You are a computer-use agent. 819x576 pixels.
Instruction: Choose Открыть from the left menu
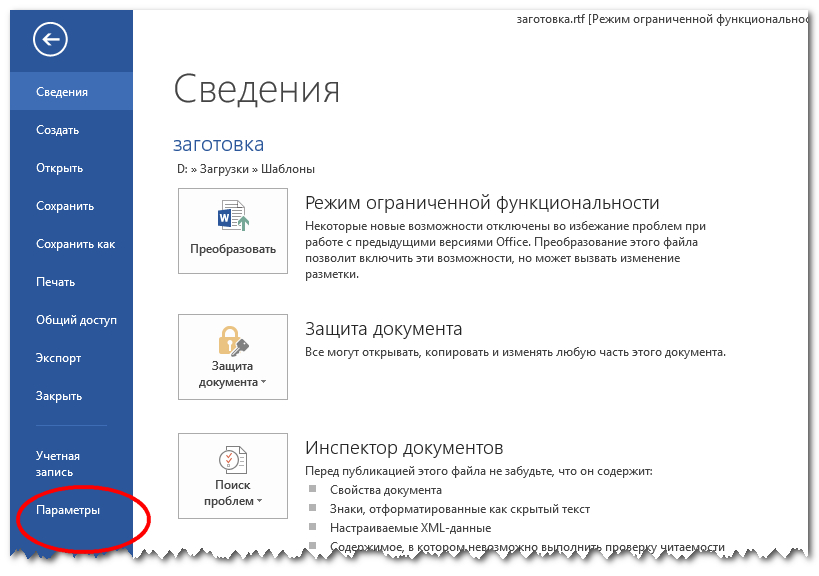tap(59, 168)
